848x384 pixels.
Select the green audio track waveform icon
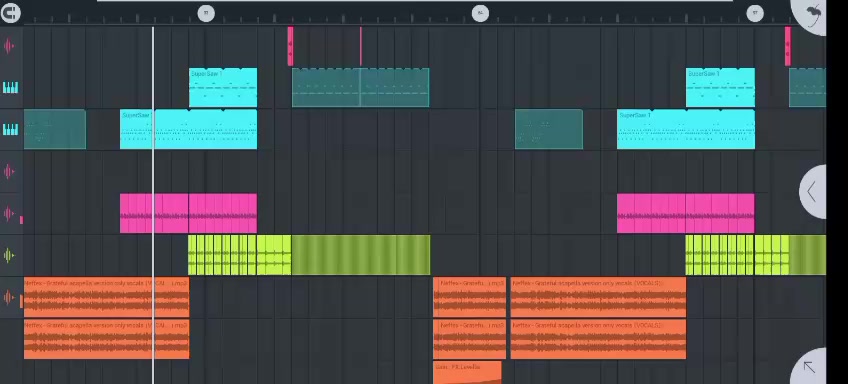click(x=10, y=255)
